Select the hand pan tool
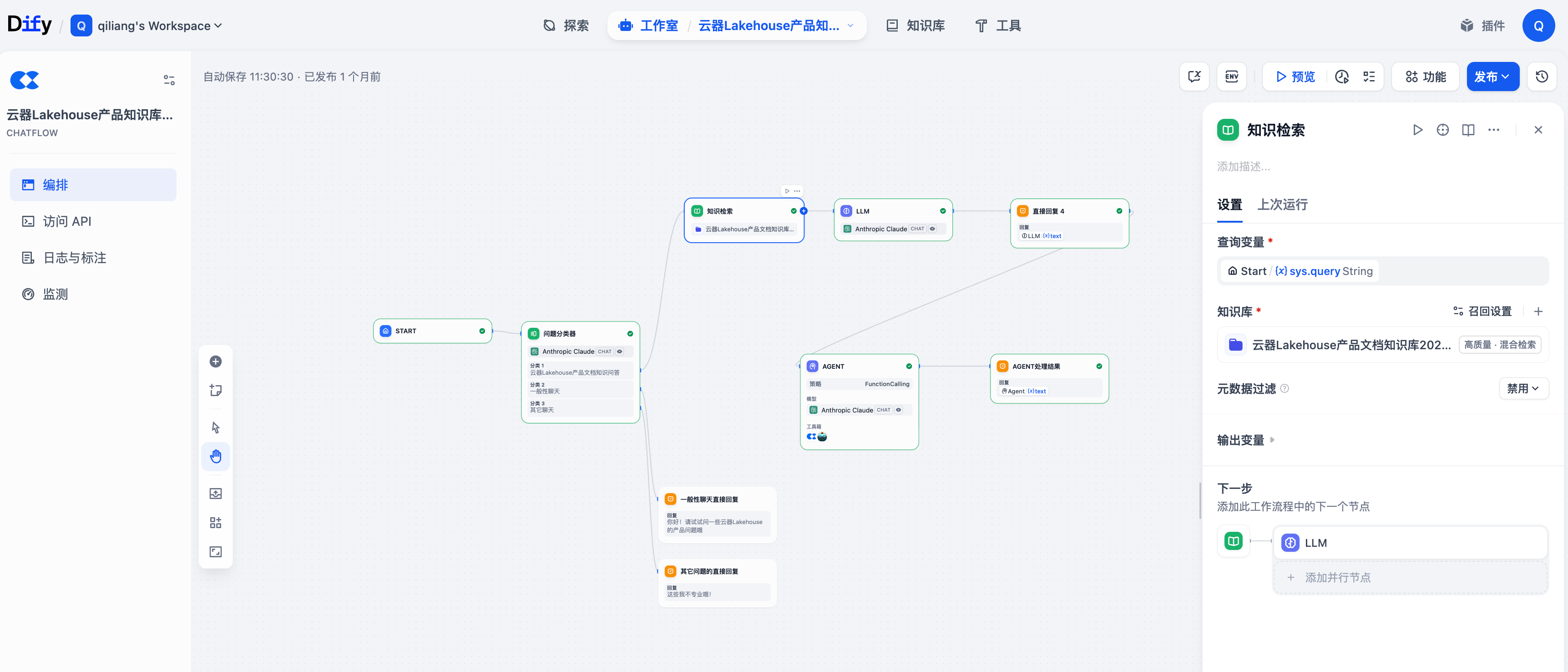Viewport: 1568px width, 672px height. (x=216, y=456)
